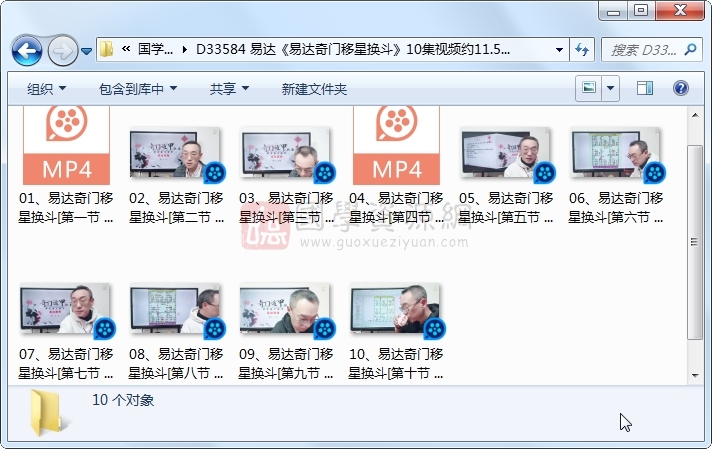Toggle the preview pane icon
Viewport: 712px width, 449px height.
tap(645, 88)
